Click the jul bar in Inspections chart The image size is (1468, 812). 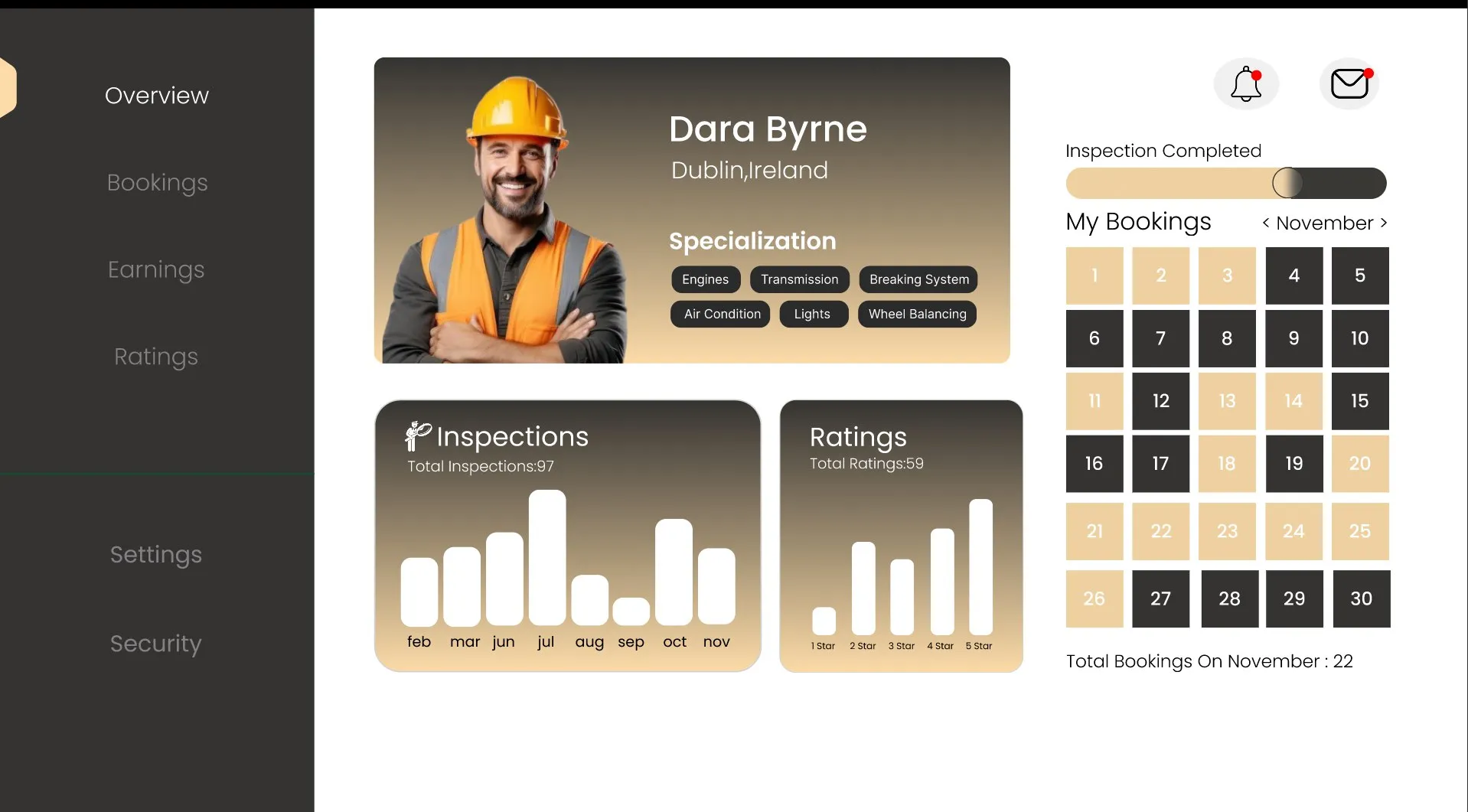coord(546,557)
